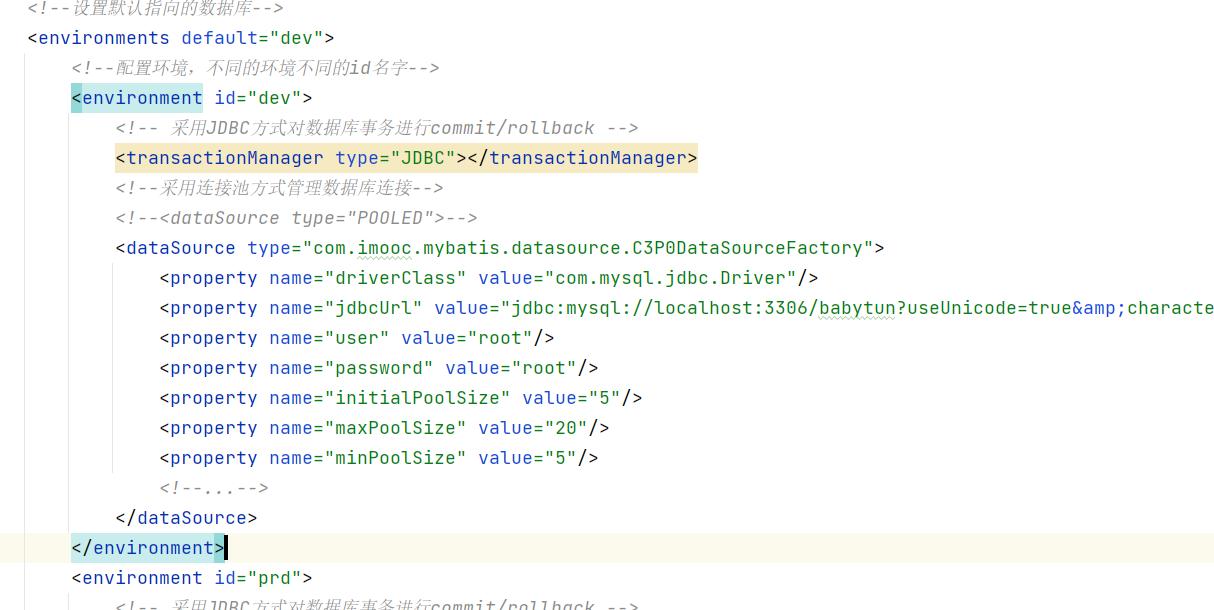Viewport: 1214px width, 610px height.
Task: Click the comment 设置默认指向的数据库
Action: (x=155, y=9)
